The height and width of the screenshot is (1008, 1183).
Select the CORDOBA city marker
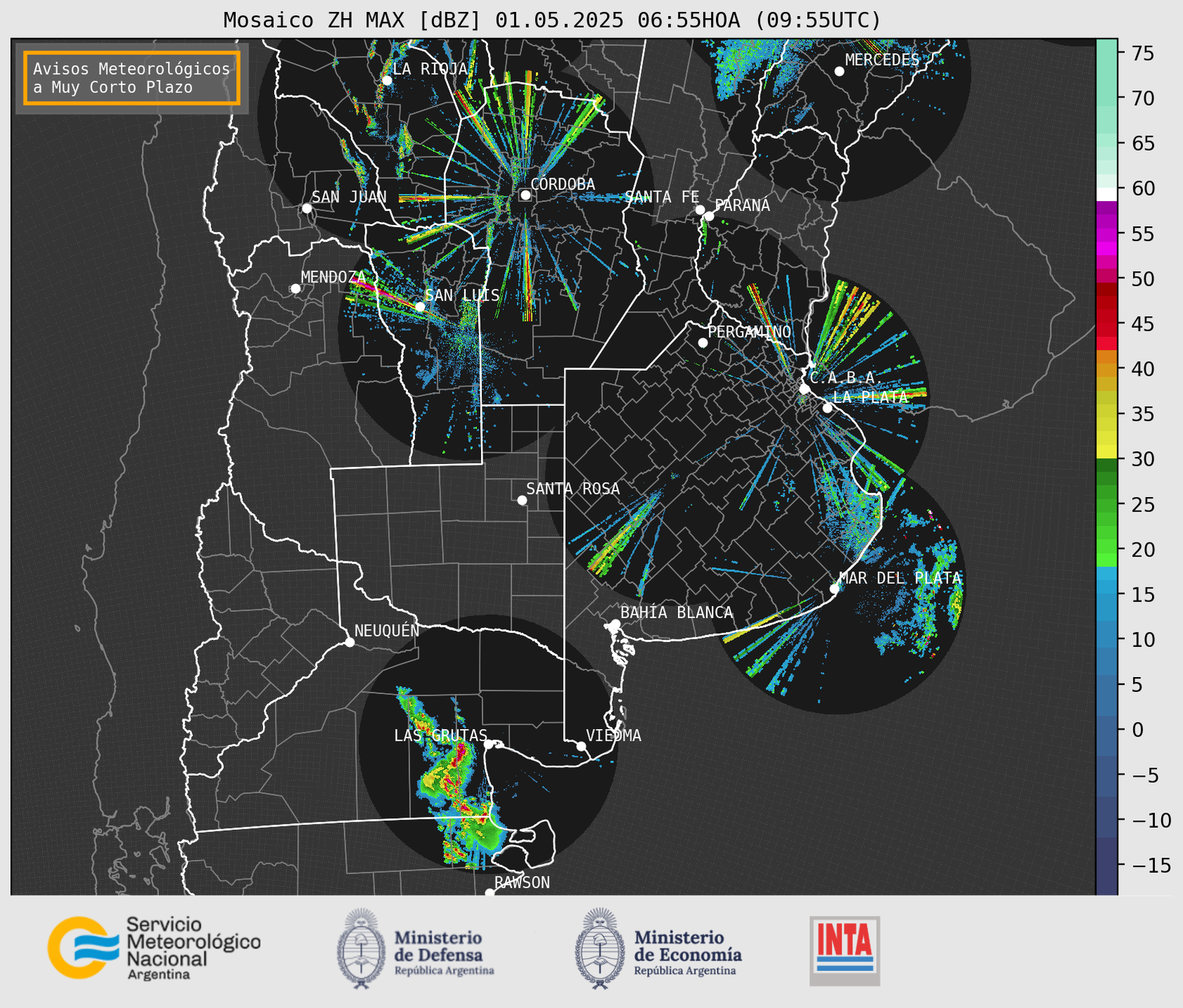tap(525, 195)
